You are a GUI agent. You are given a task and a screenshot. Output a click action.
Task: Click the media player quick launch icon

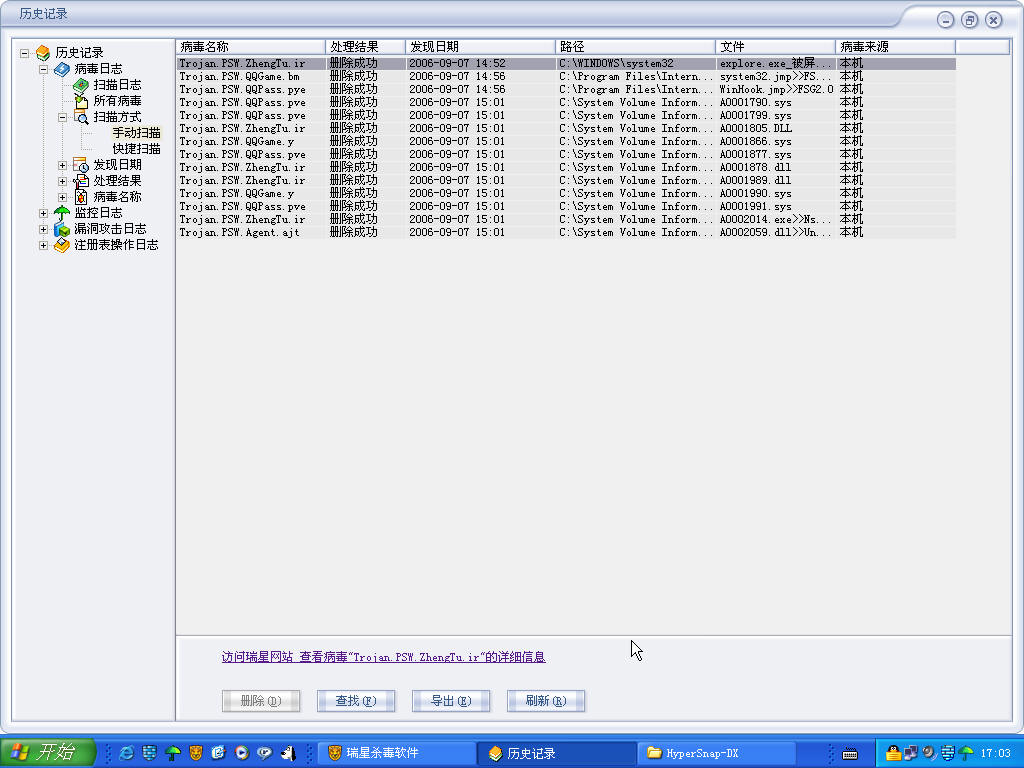pyautogui.click(x=242, y=753)
